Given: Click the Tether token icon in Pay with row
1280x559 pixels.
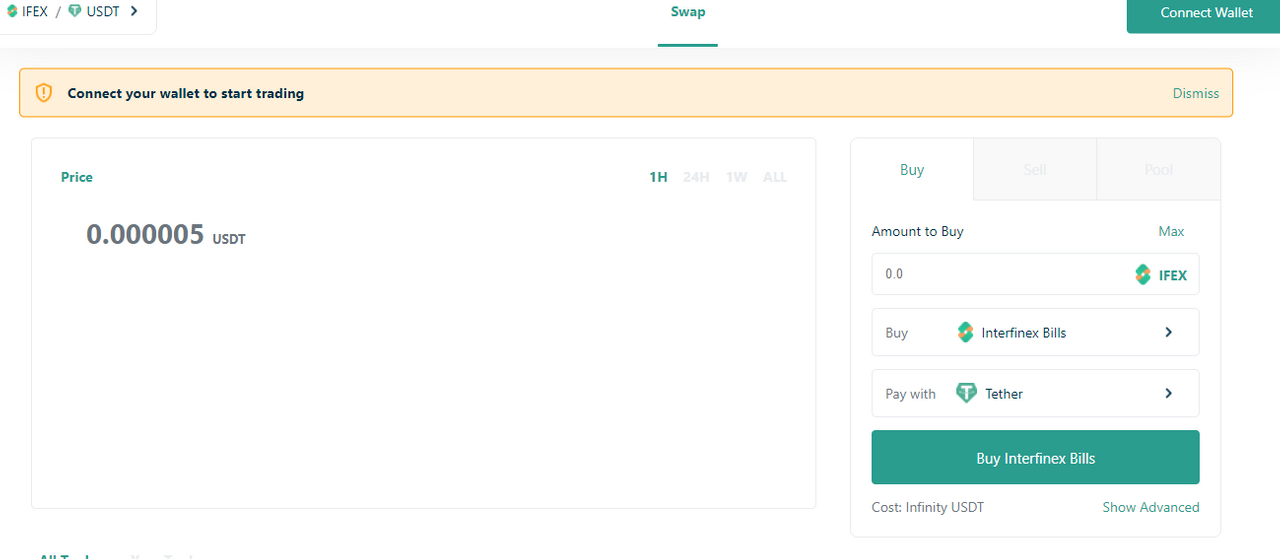Looking at the screenshot, I should pyautogui.click(x=966, y=393).
